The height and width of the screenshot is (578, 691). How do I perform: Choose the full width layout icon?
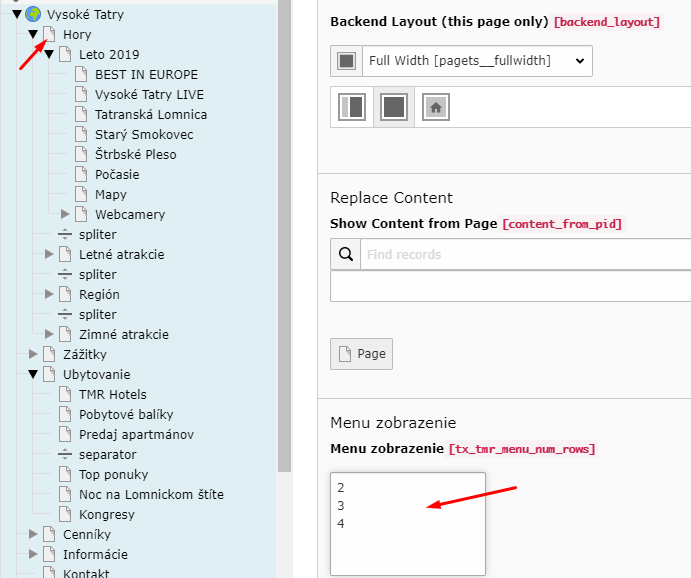(x=394, y=106)
